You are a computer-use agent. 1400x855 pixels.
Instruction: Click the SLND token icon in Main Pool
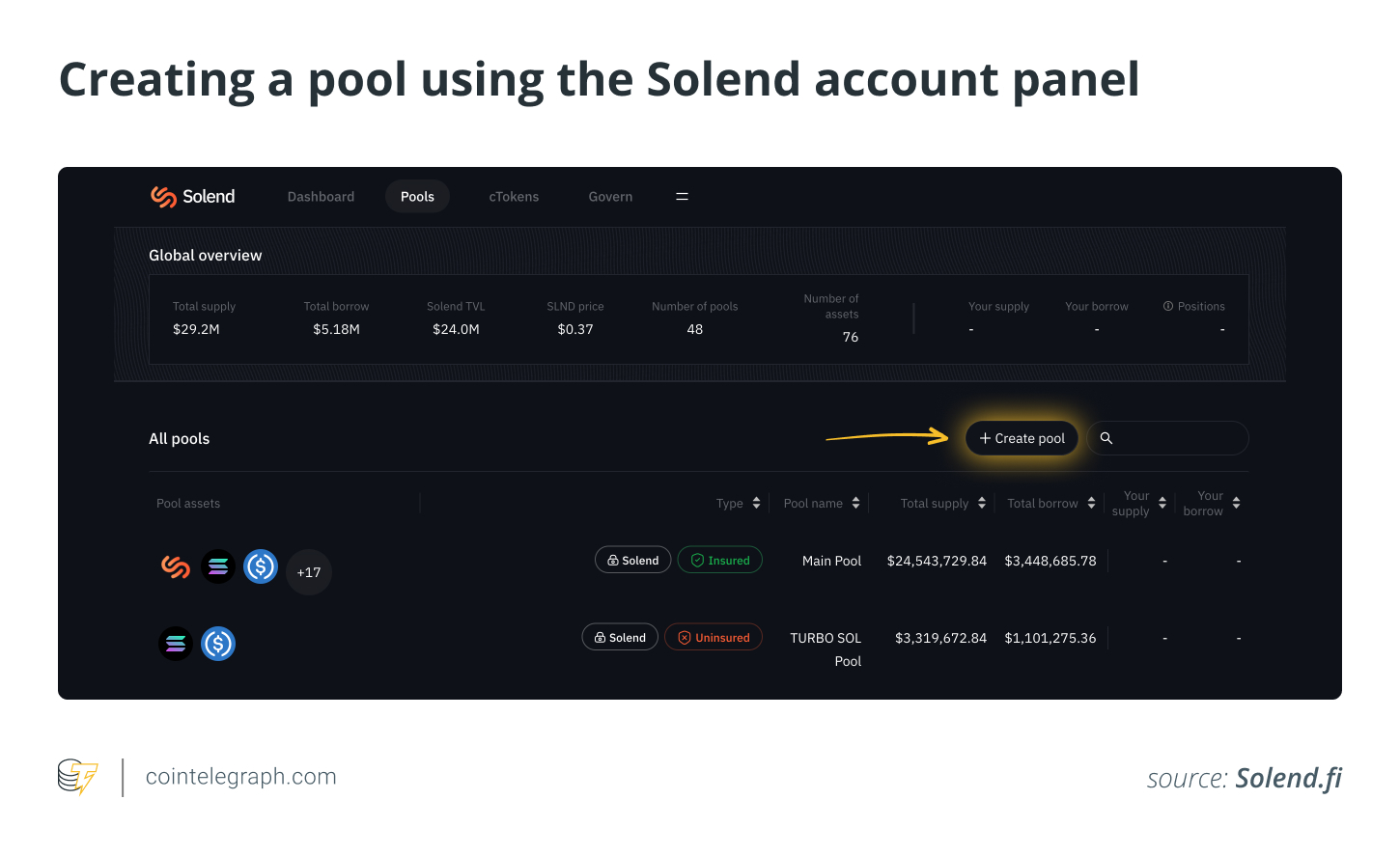[175, 567]
